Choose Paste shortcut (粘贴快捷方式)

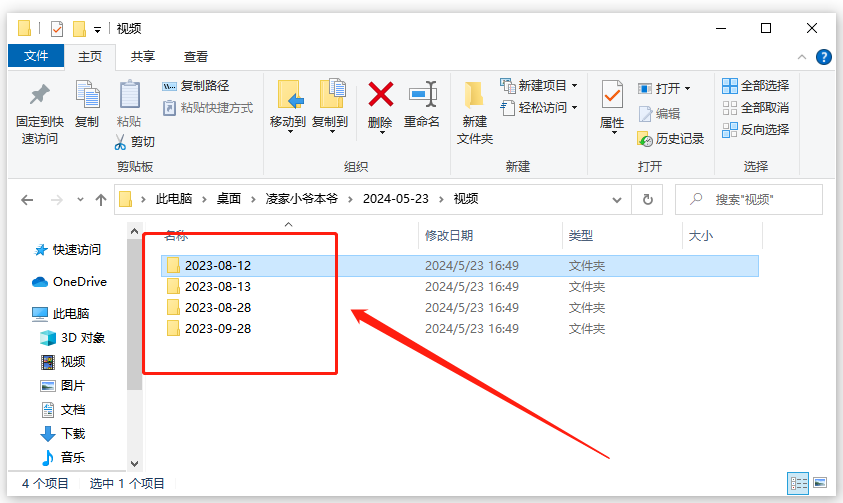click(x=208, y=107)
